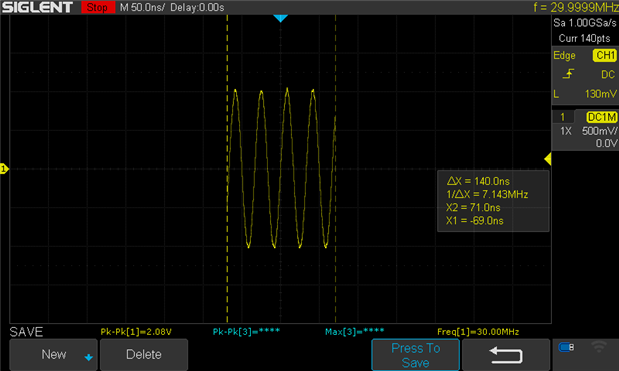Viewport: 619px width, 371px height.
Task: Click the Sa 1.00GSa/s sample rate text
Action: tap(584, 23)
